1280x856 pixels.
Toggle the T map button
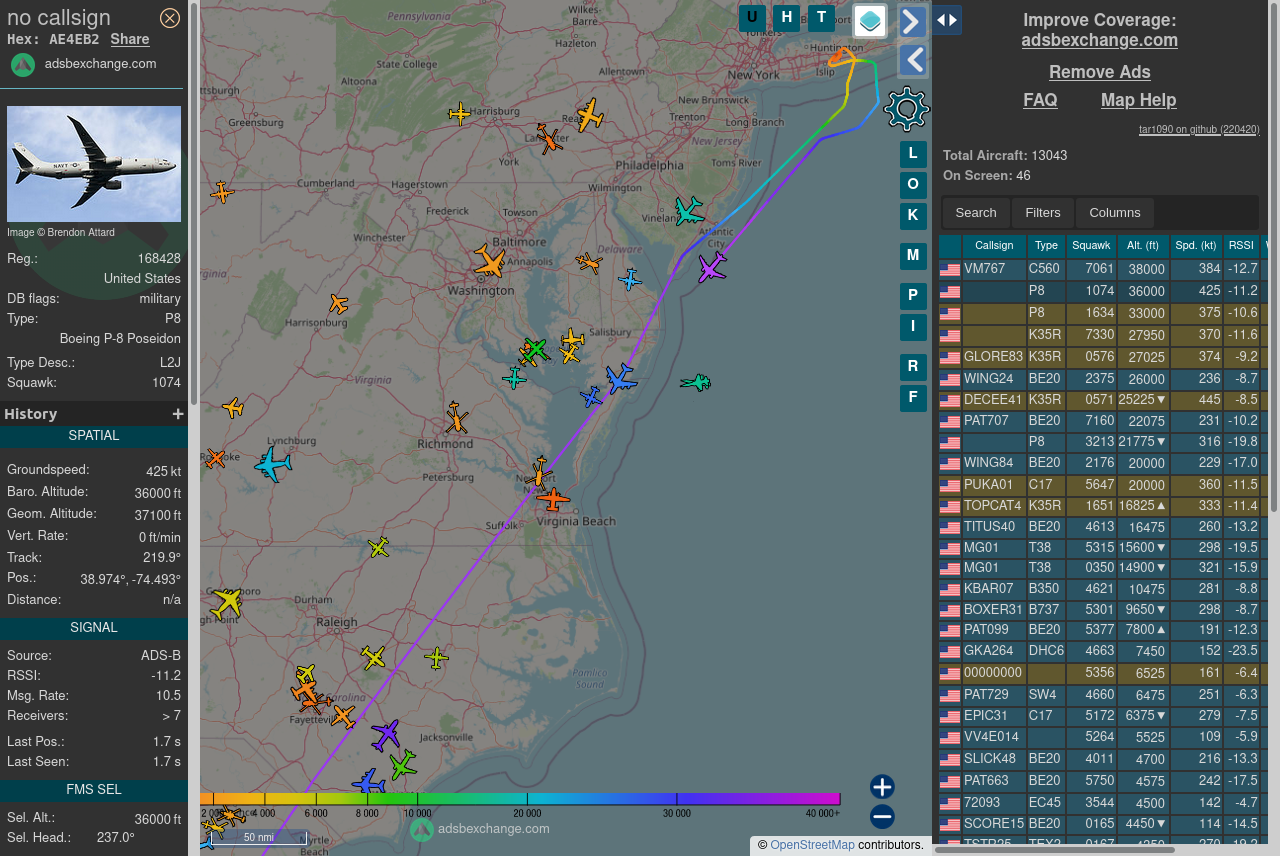[x=821, y=18]
